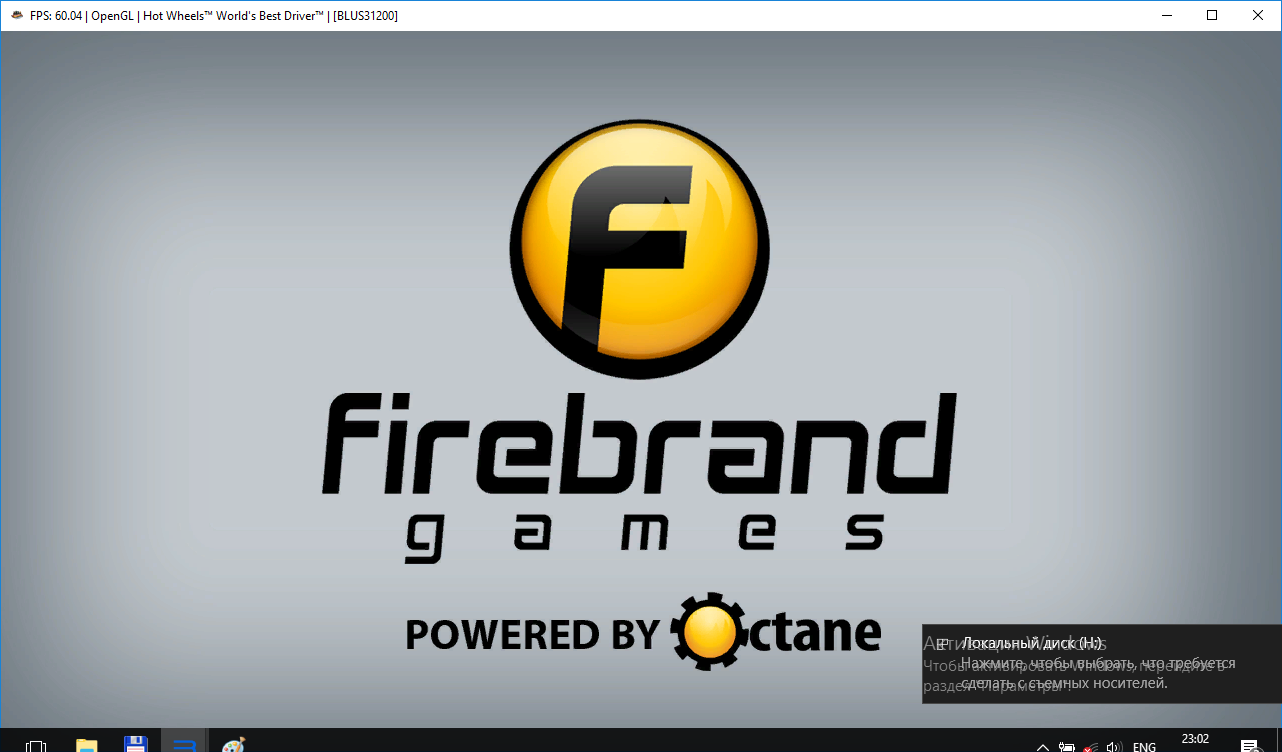1282x752 pixels.
Task: Open the paint palette app on taskbar
Action: tap(232, 745)
